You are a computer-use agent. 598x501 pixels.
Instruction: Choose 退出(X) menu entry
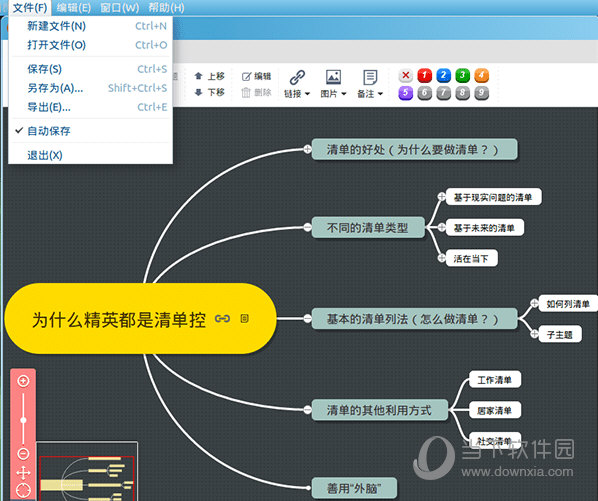pos(90,155)
